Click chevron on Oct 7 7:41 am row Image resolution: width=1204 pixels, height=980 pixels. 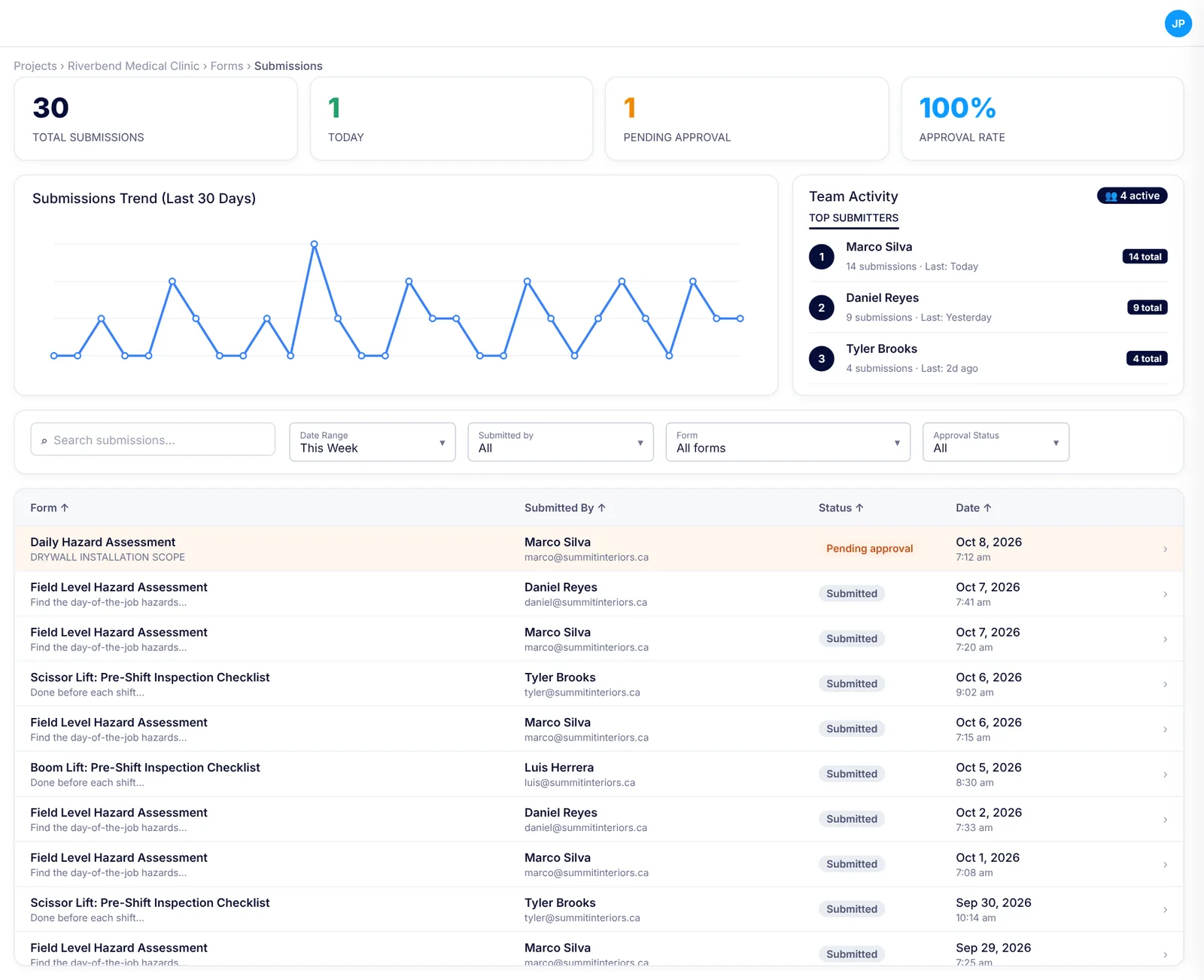(1165, 594)
